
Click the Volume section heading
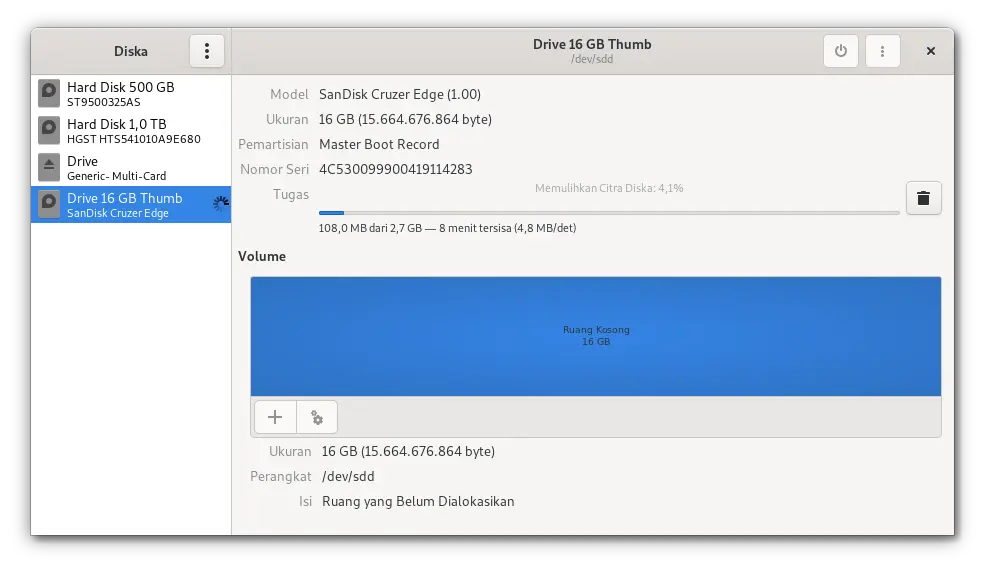pos(262,256)
